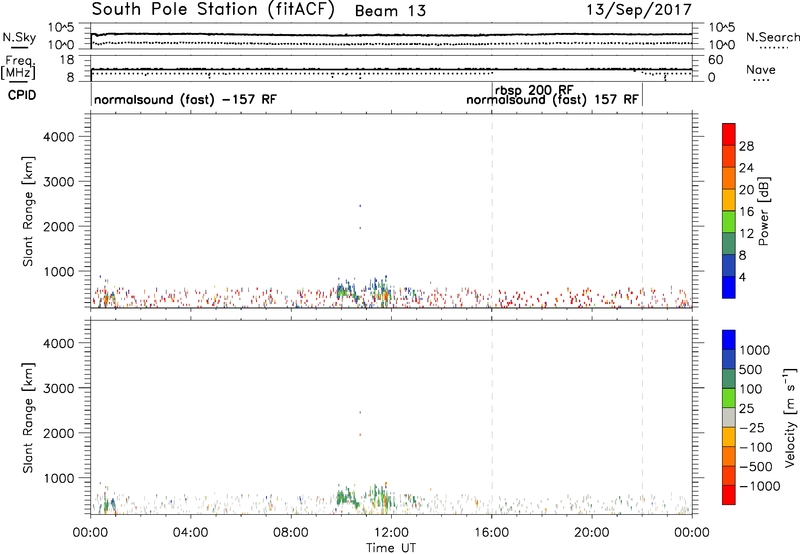Click the isolated echo near 2450 km in the power panel
Viewport: 800px width, 554px height.
pyautogui.click(x=360, y=206)
